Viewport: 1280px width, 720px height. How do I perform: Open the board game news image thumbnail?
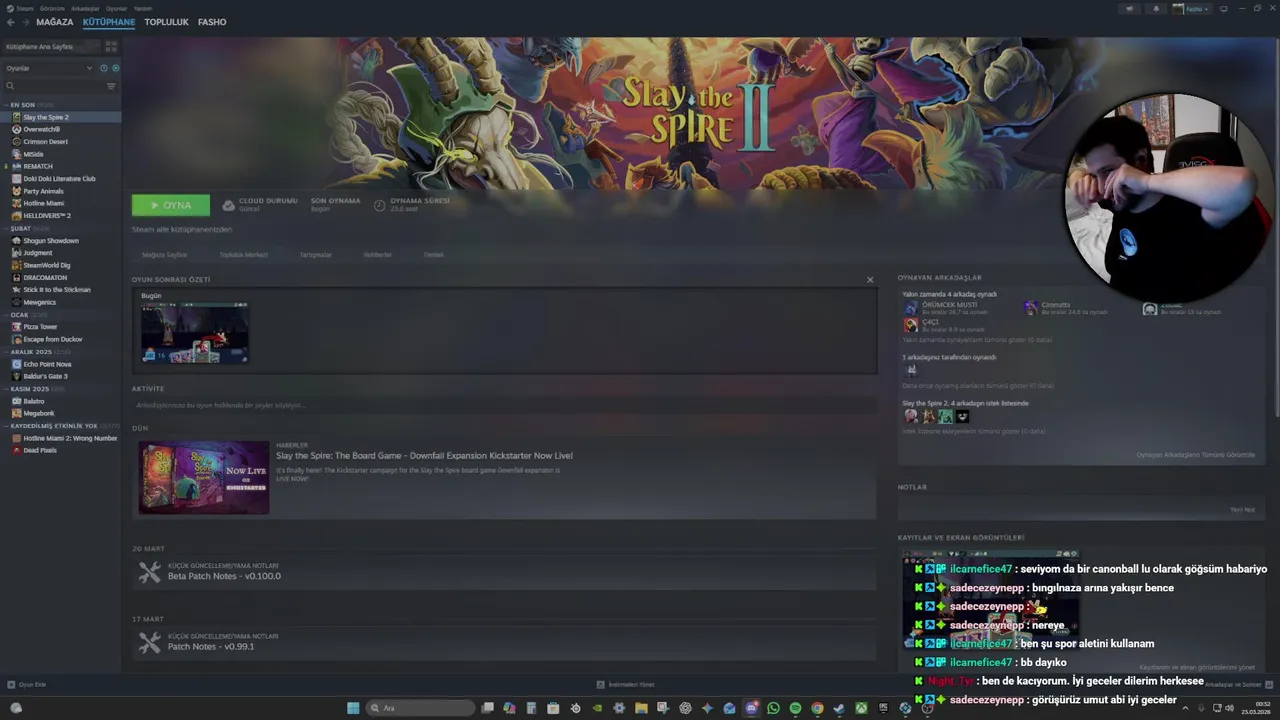204,478
